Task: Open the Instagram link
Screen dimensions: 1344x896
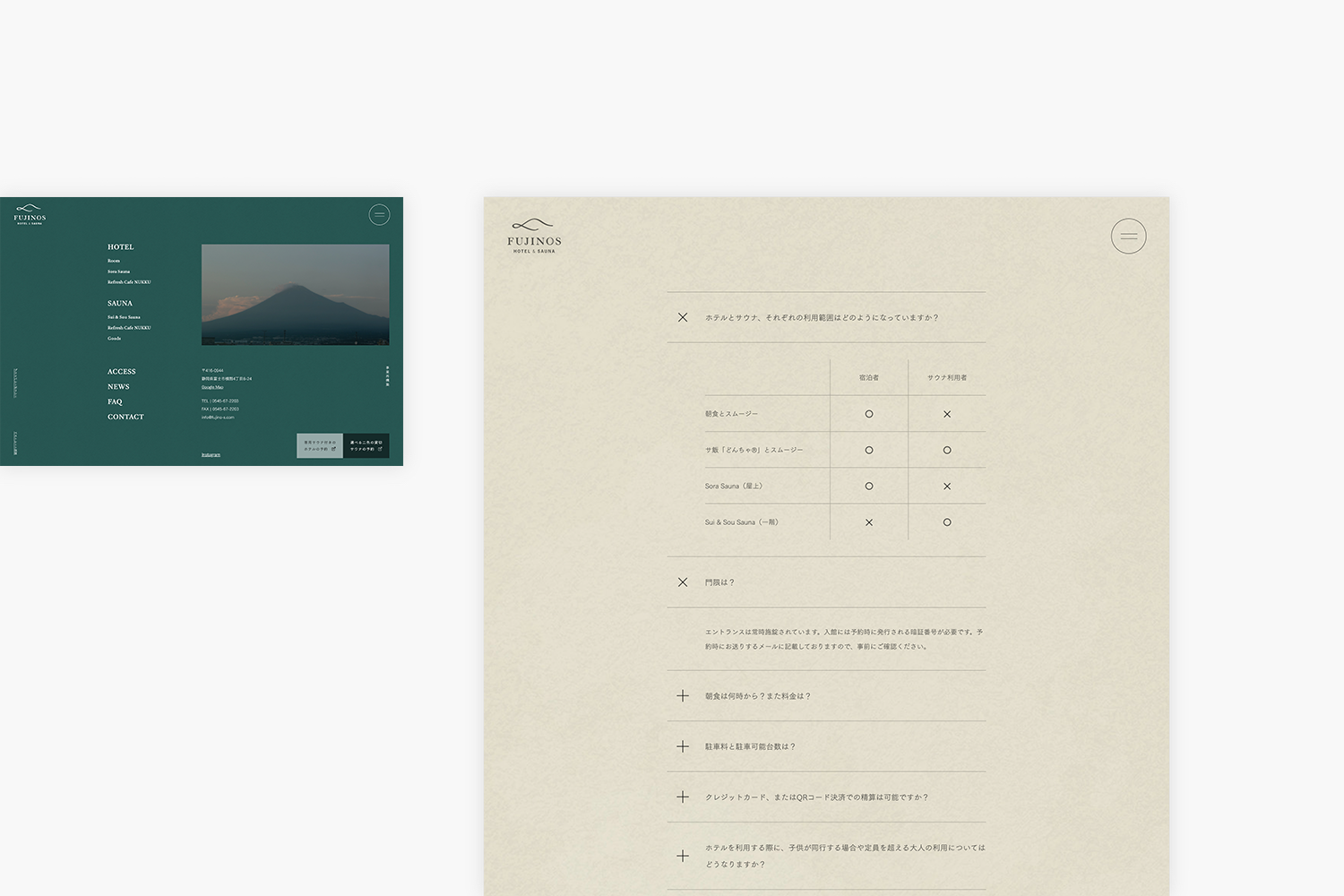Action: pos(211,455)
